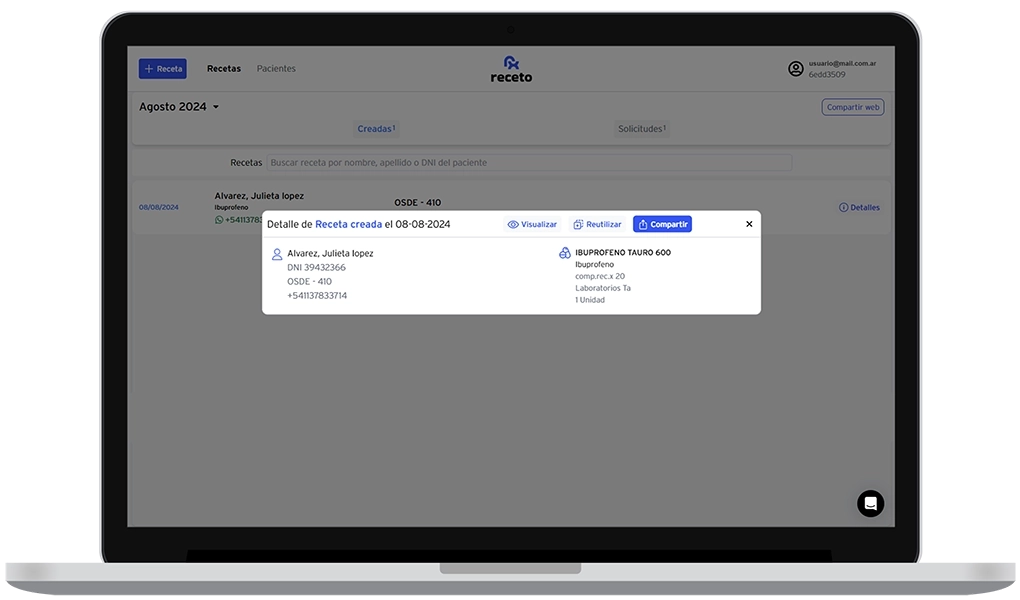Click the Alvarez, Julieta lopez name in dialog

pos(330,254)
